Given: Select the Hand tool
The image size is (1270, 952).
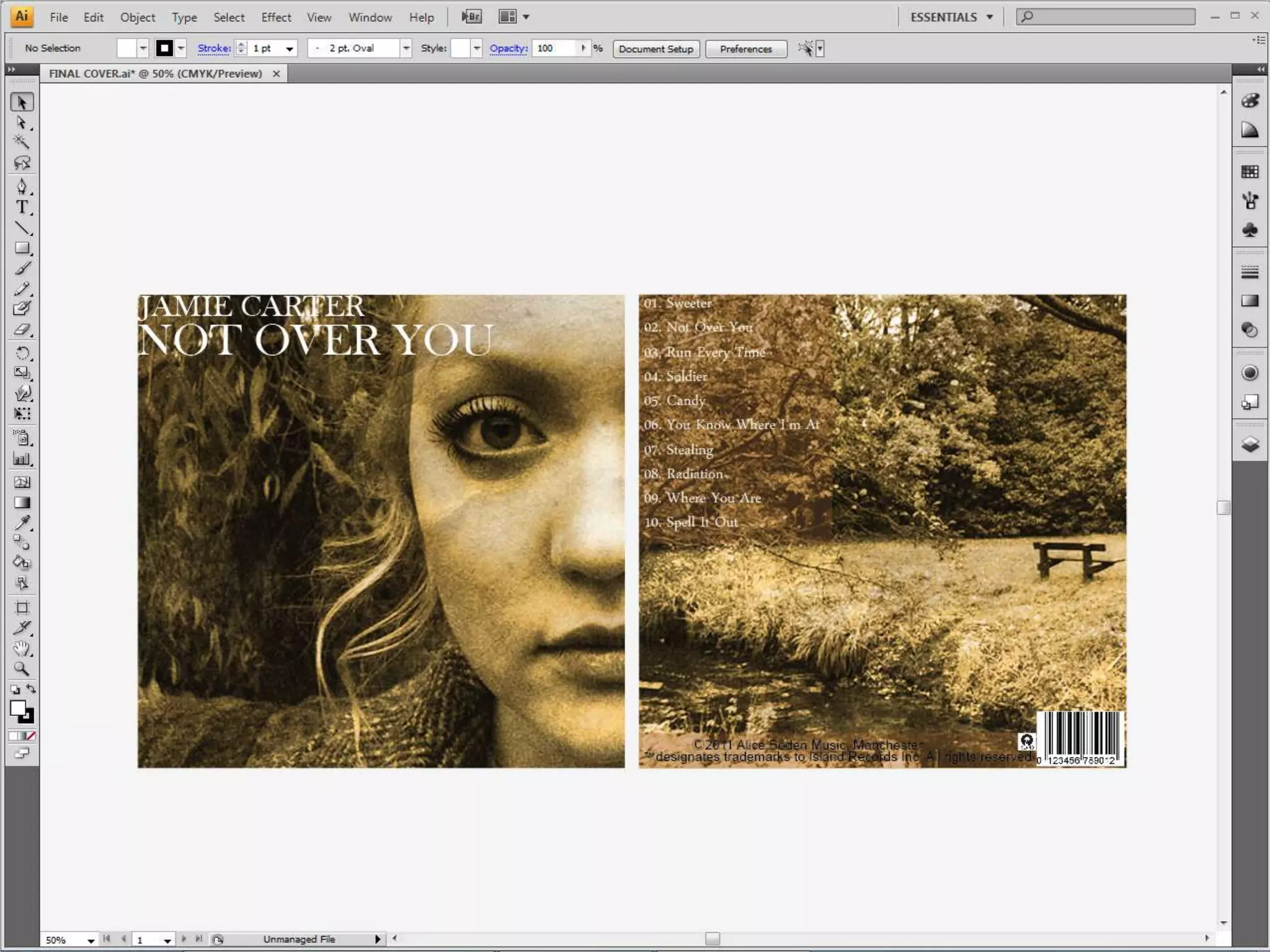Looking at the screenshot, I should coord(22,648).
